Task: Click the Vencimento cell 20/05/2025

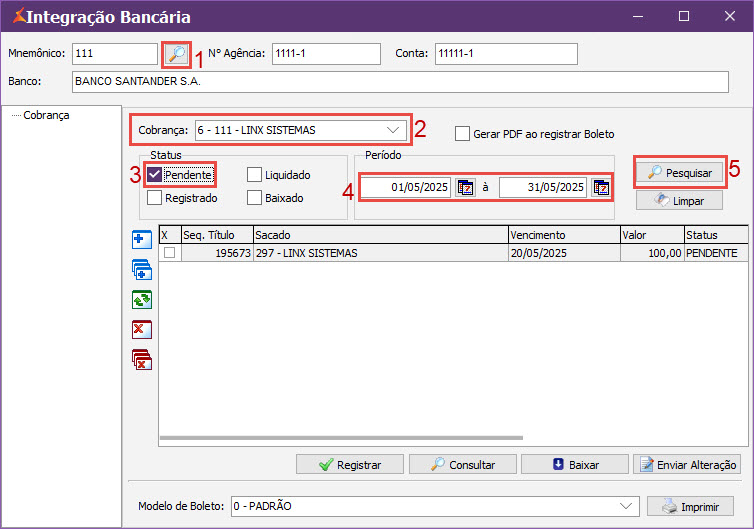Action: tap(565, 253)
